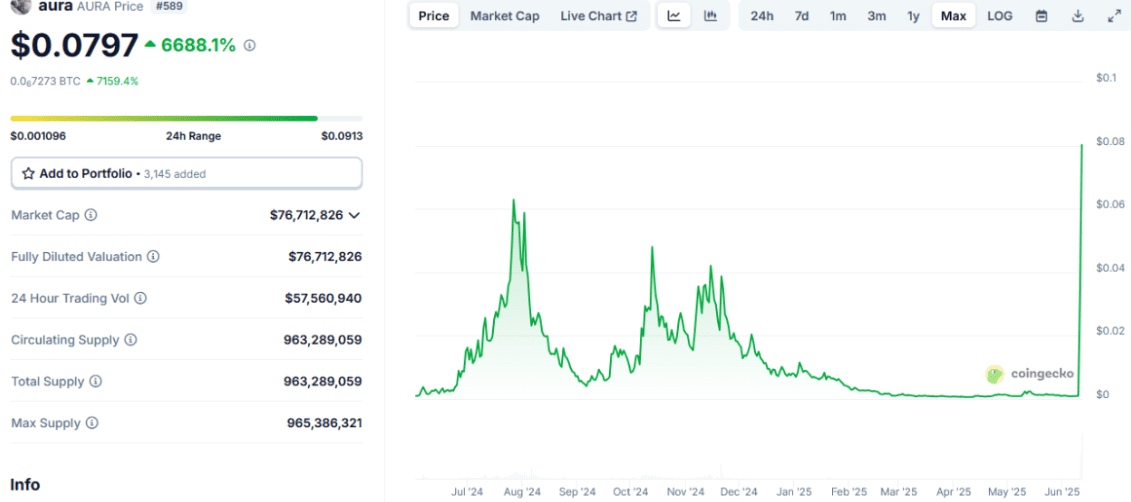Set chart range to 7d

coord(801,16)
